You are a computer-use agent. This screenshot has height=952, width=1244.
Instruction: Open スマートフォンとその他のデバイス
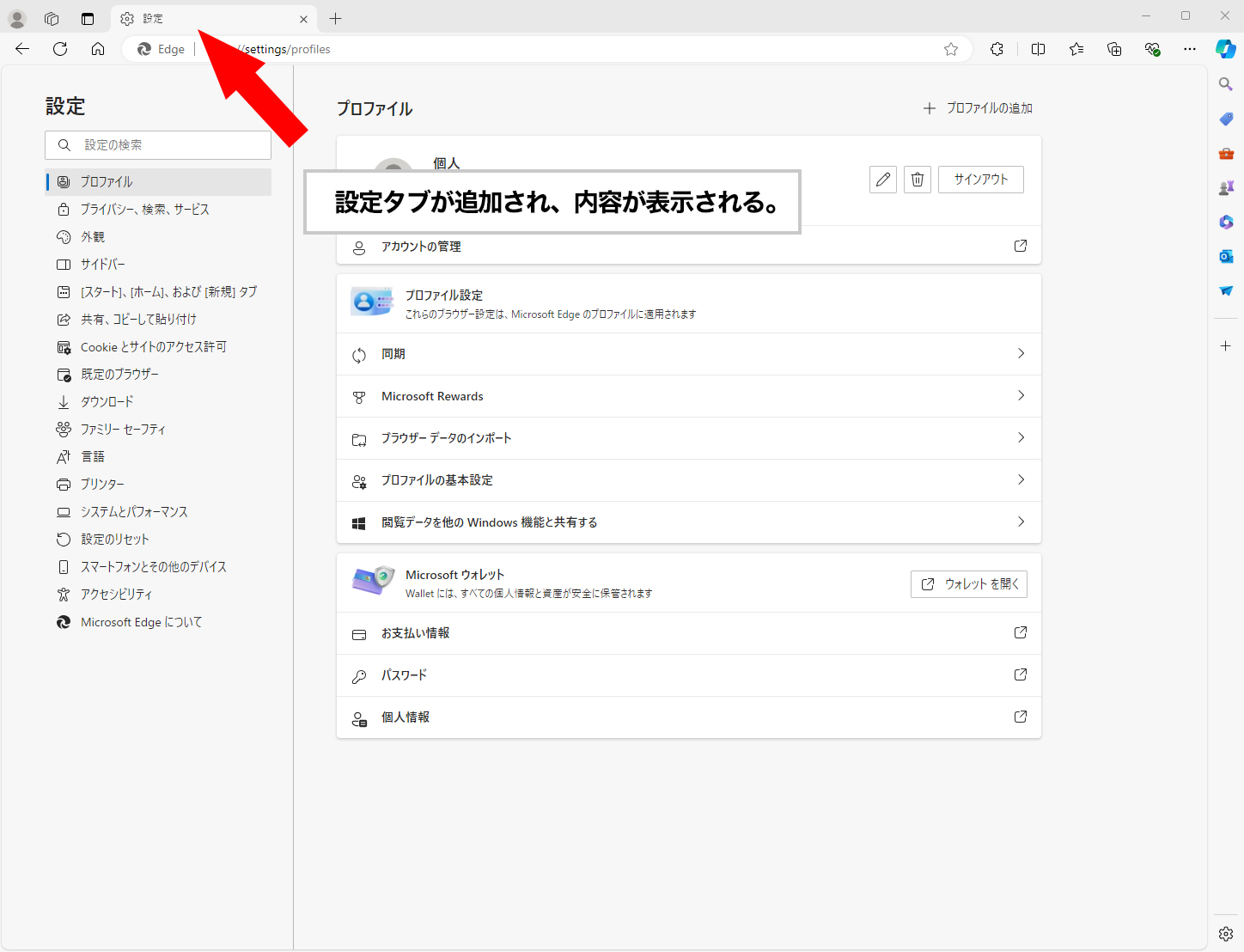pos(158,567)
